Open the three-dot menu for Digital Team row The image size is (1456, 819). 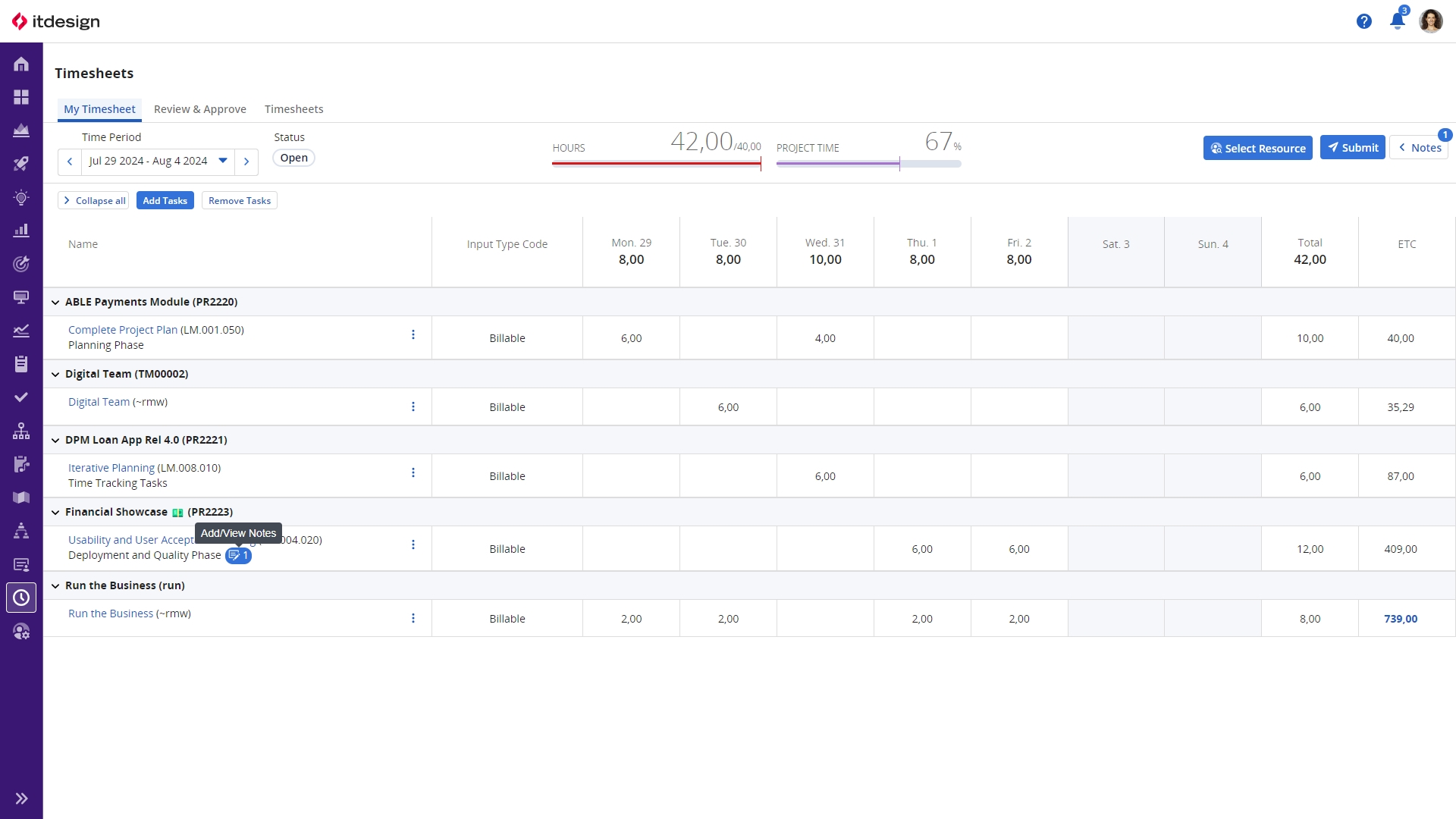[413, 407]
